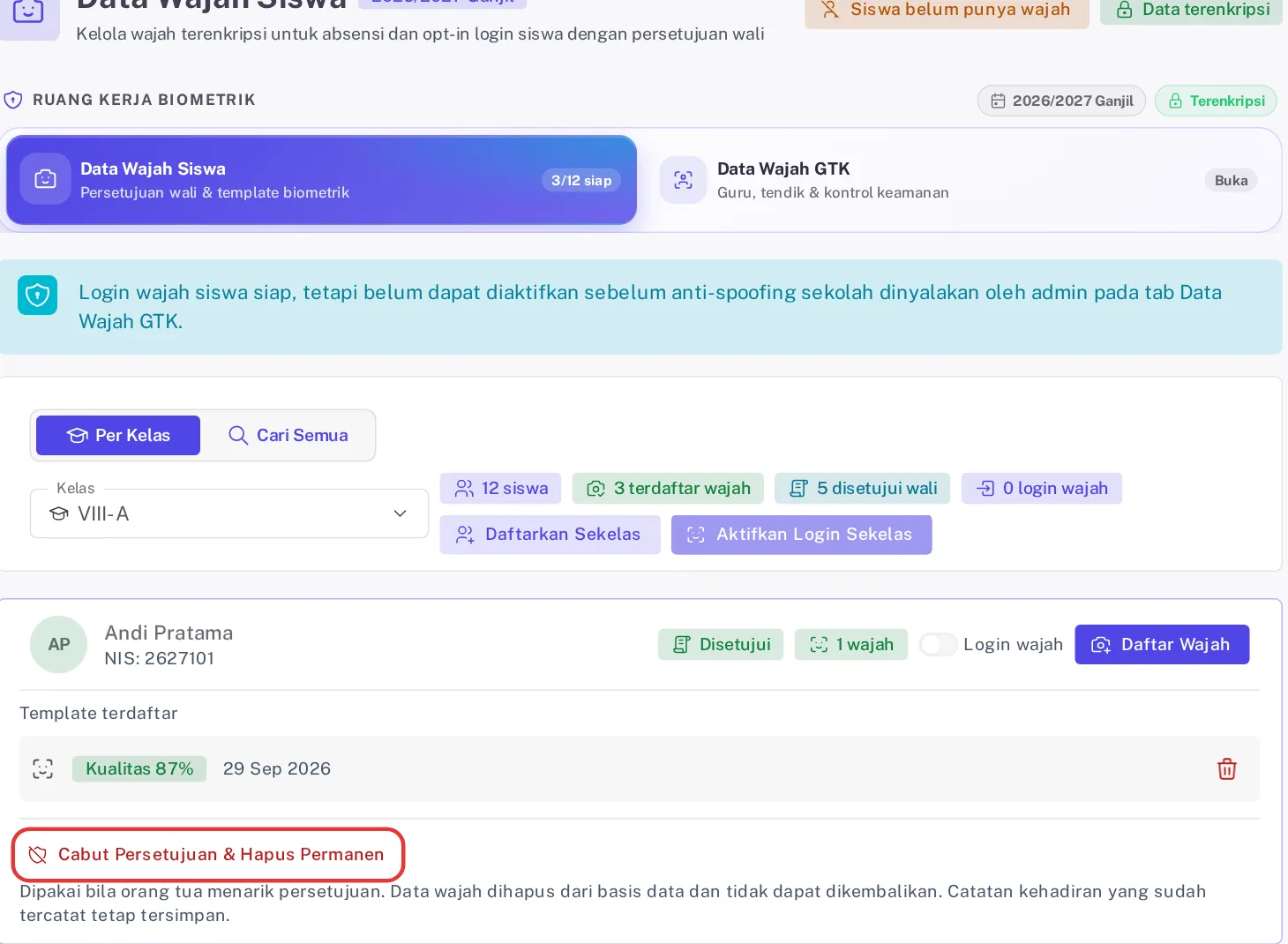Click the face-scan icon beside Kualitas 87%
The image size is (1288, 944).
[42, 769]
